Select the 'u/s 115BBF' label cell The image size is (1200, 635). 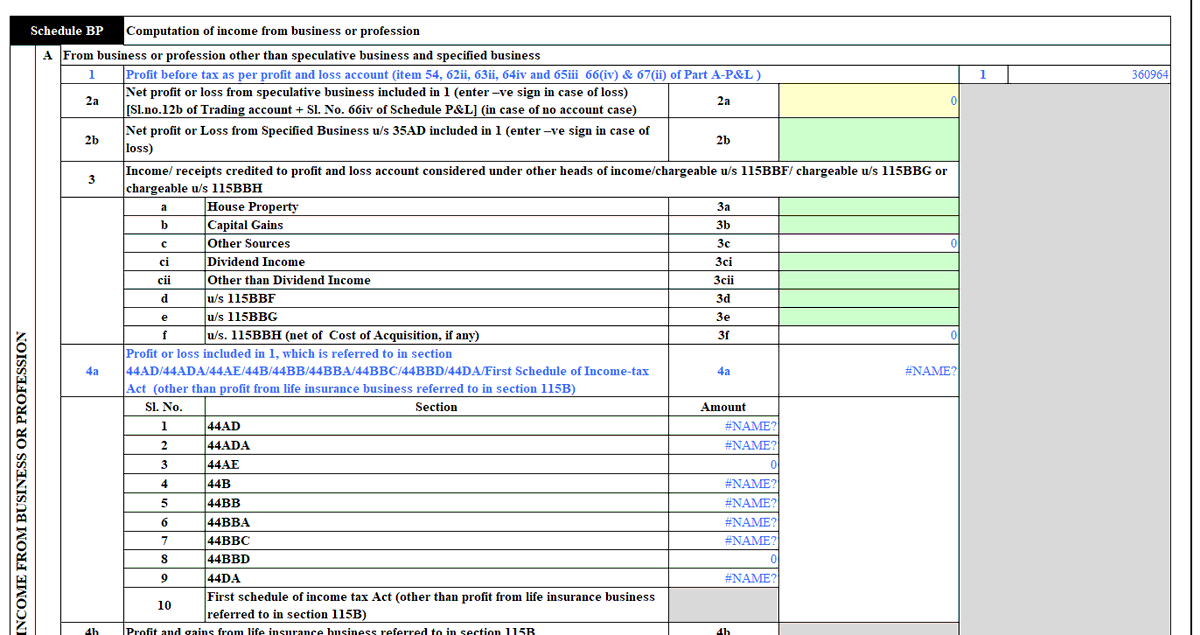(436, 298)
